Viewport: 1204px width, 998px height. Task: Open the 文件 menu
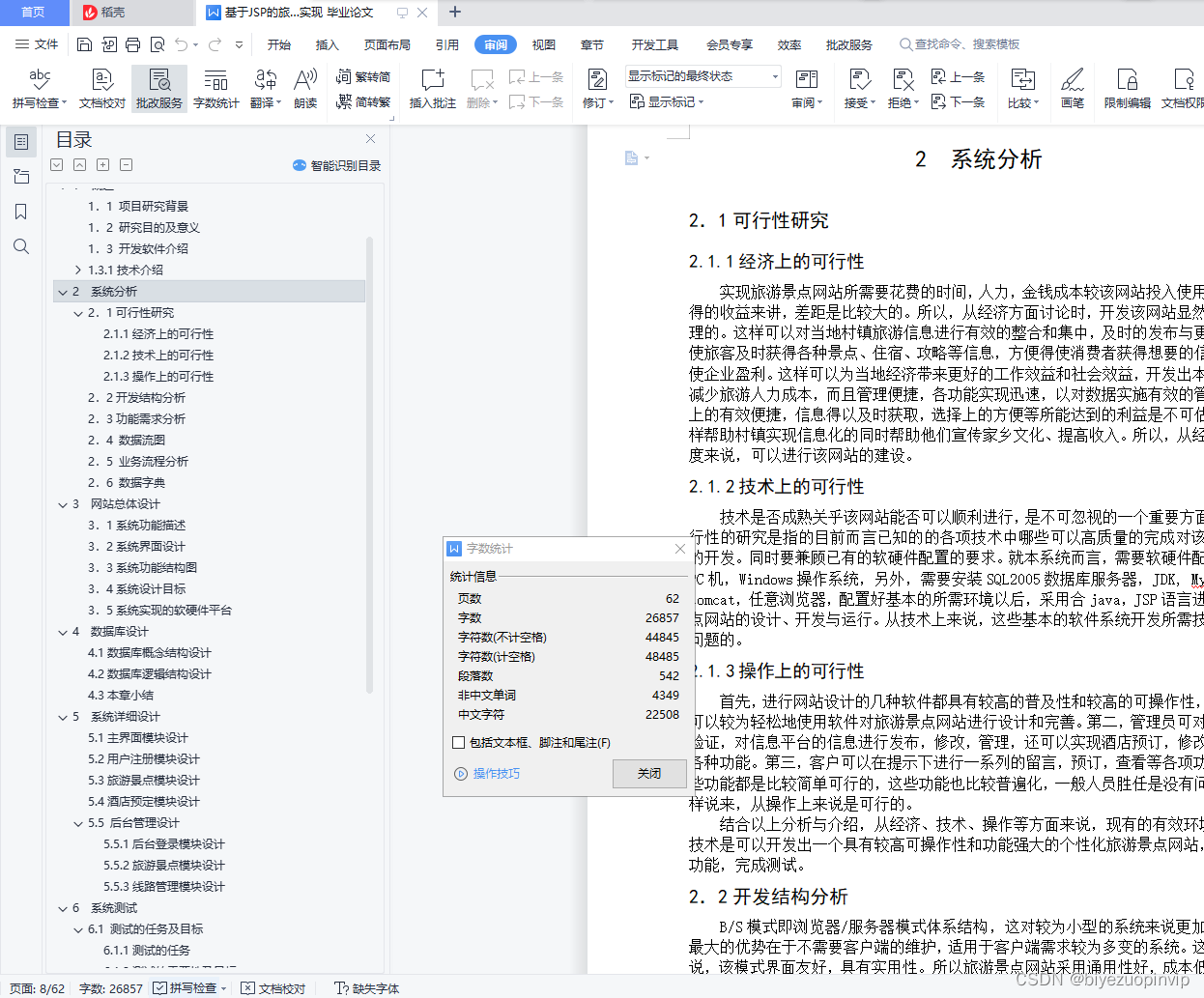(38, 44)
